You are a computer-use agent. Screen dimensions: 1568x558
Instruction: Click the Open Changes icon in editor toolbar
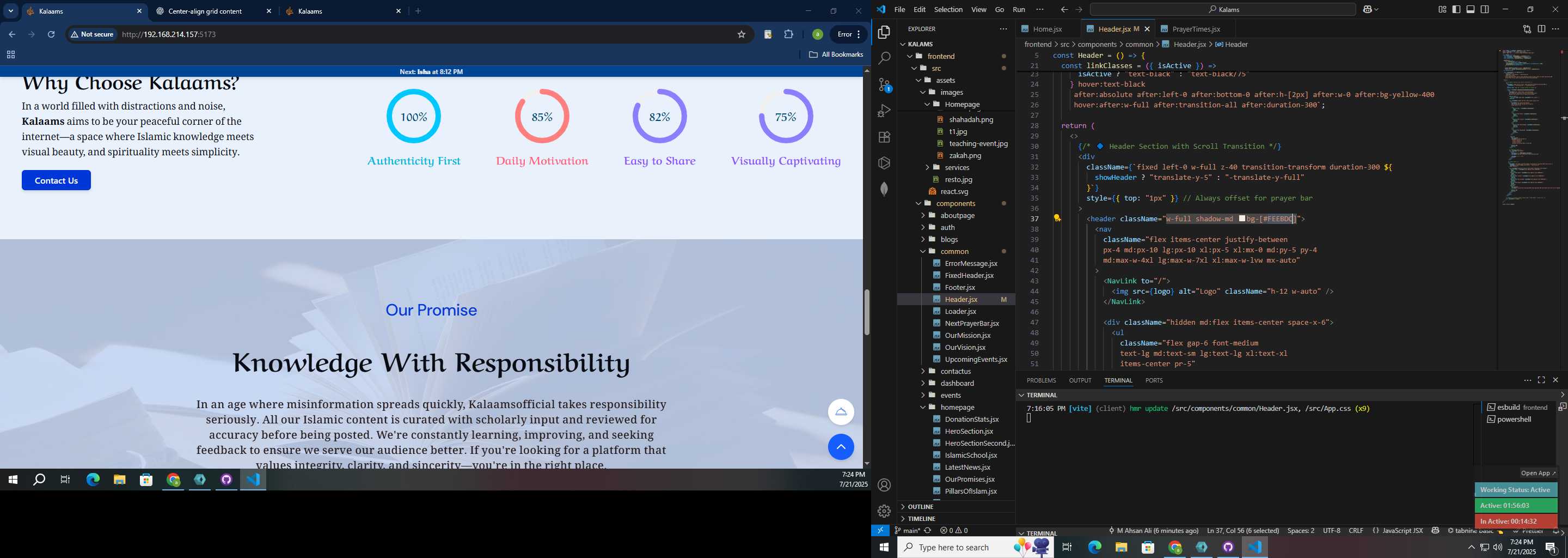click(x=1527, y=29)
